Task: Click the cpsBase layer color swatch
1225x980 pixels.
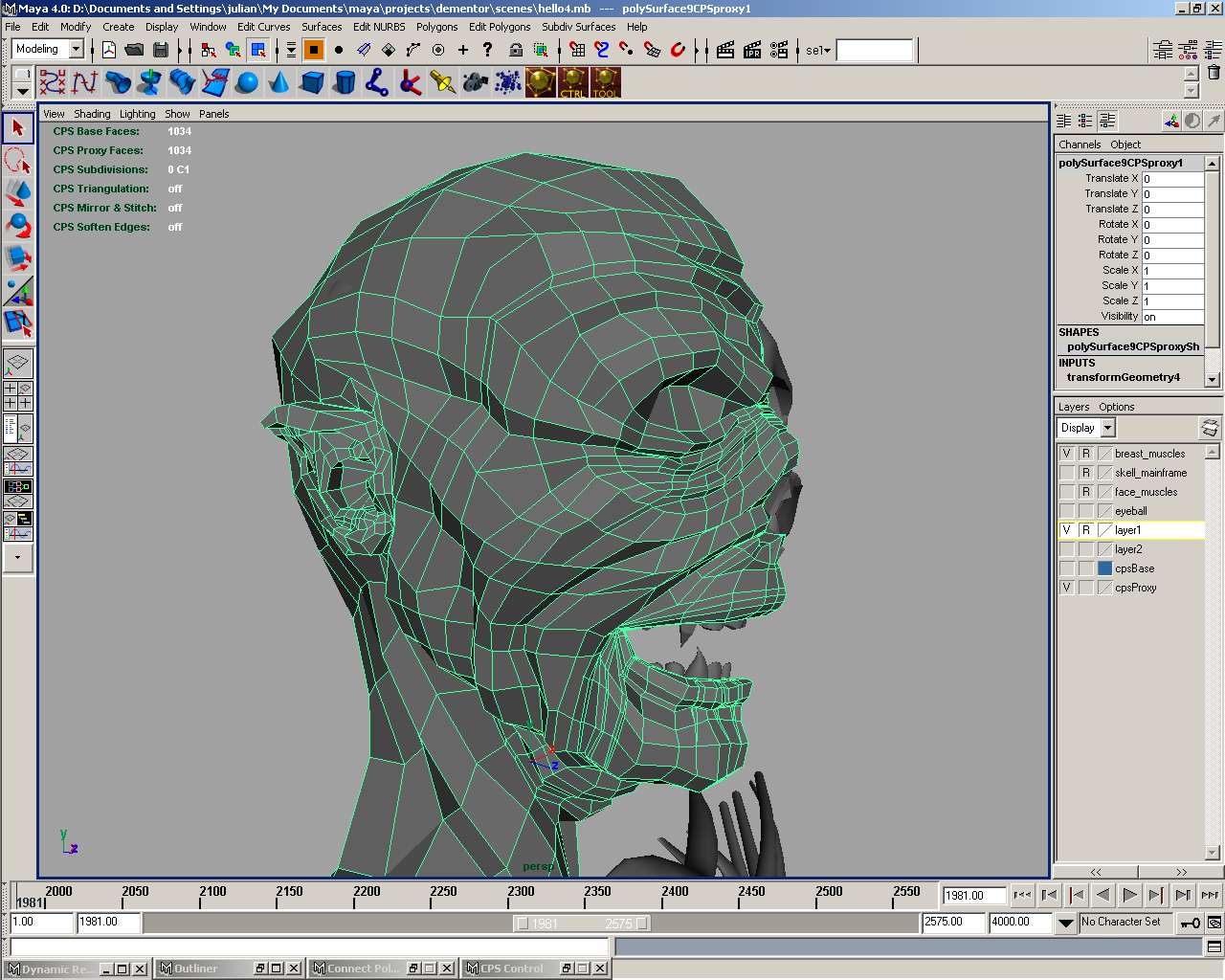Action: pos(1104,568)
